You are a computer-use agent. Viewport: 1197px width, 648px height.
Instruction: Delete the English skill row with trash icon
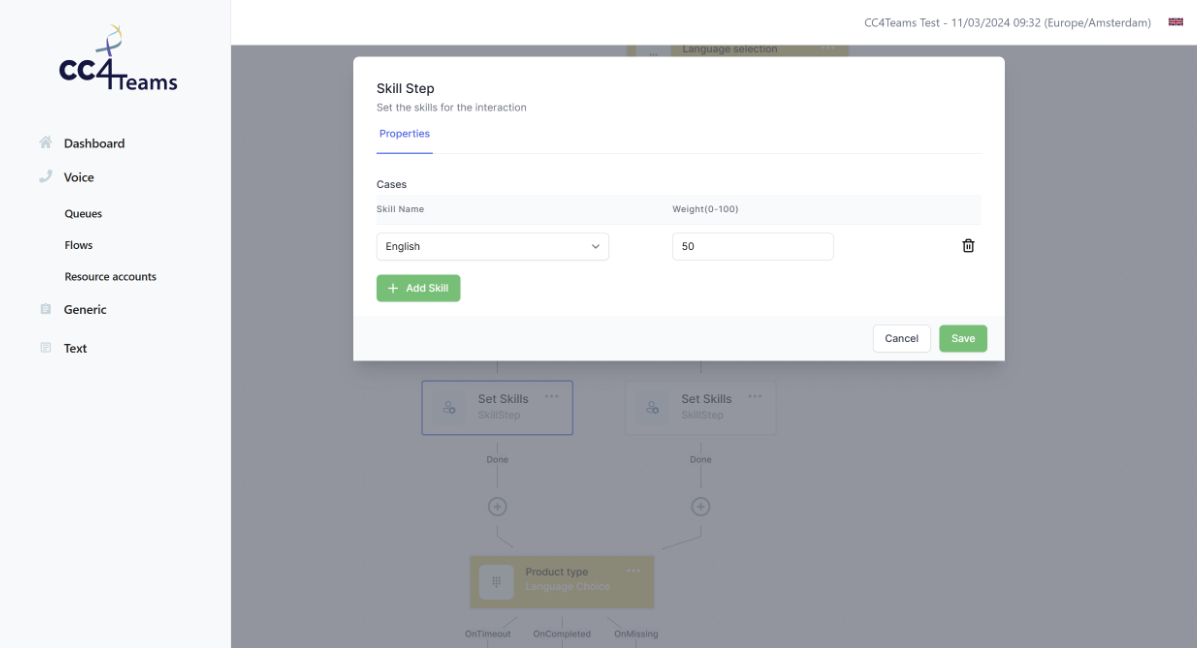[x=968, y=246]
